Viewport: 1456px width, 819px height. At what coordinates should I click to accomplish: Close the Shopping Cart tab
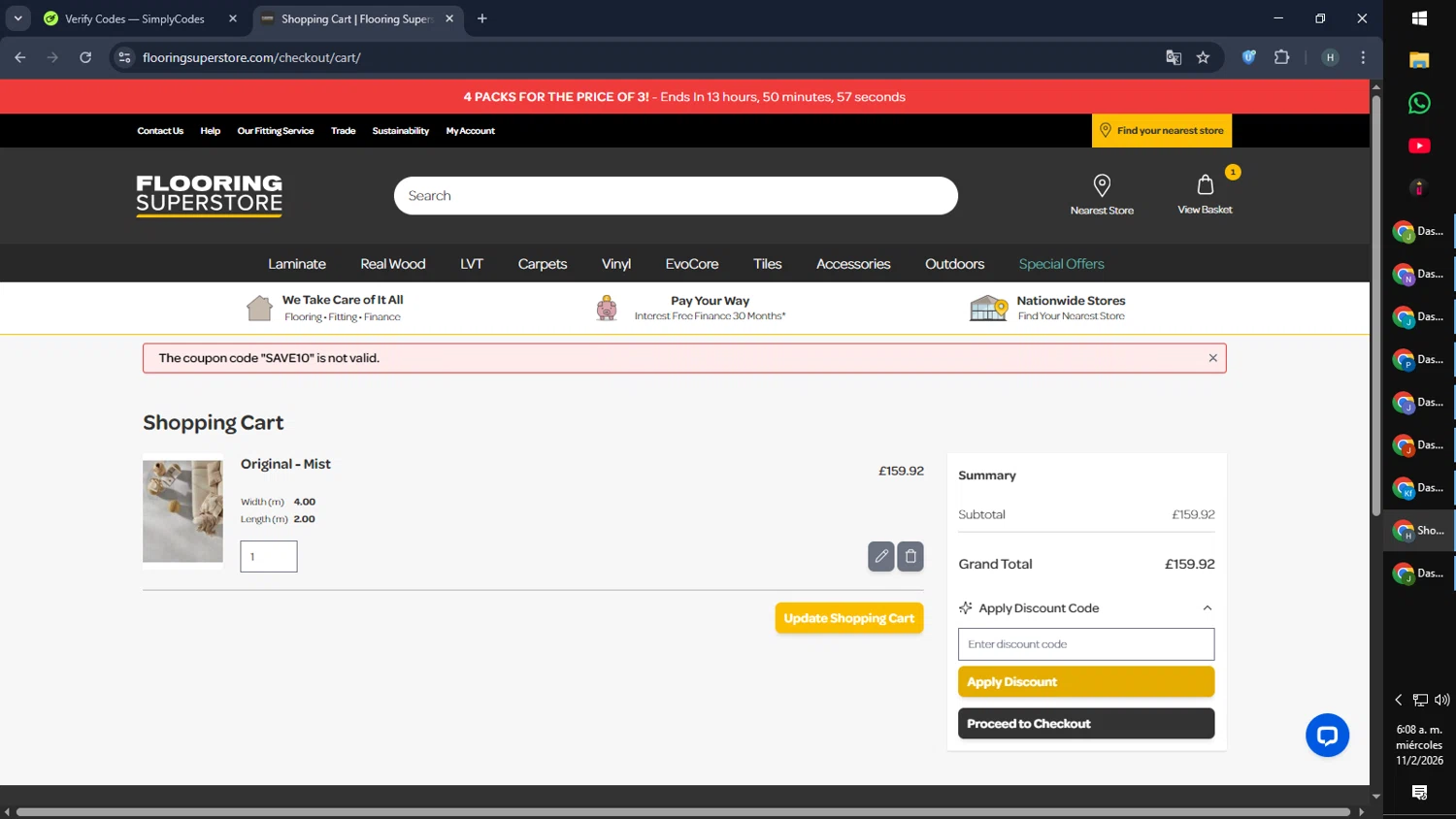tap(449, 18)
